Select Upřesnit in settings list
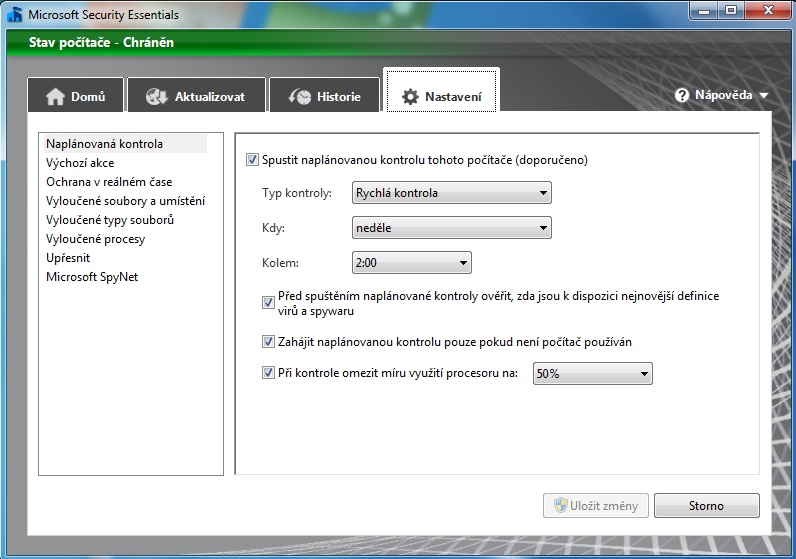 pos(68,258)
